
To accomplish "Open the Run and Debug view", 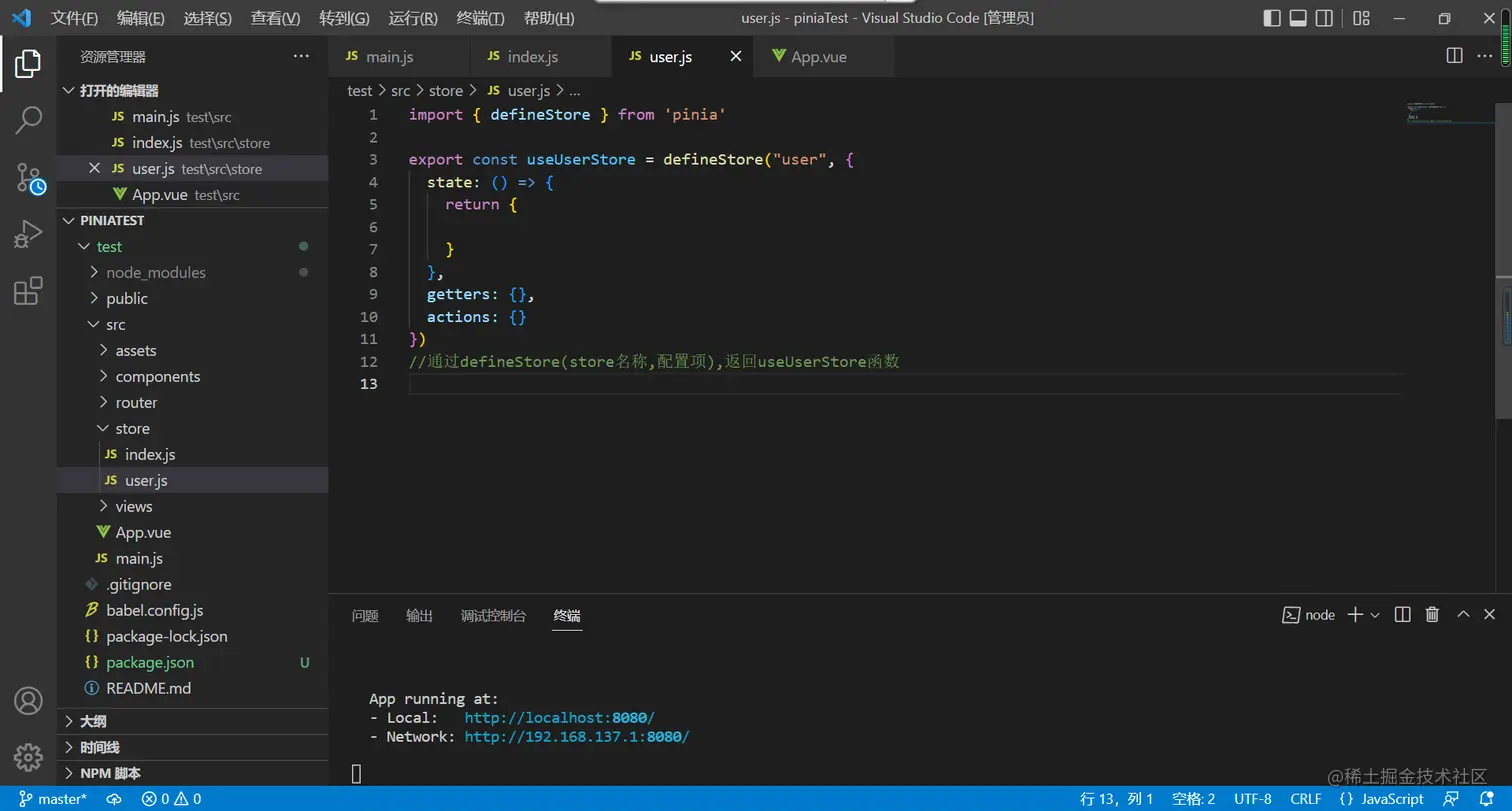I will point(28,235).
